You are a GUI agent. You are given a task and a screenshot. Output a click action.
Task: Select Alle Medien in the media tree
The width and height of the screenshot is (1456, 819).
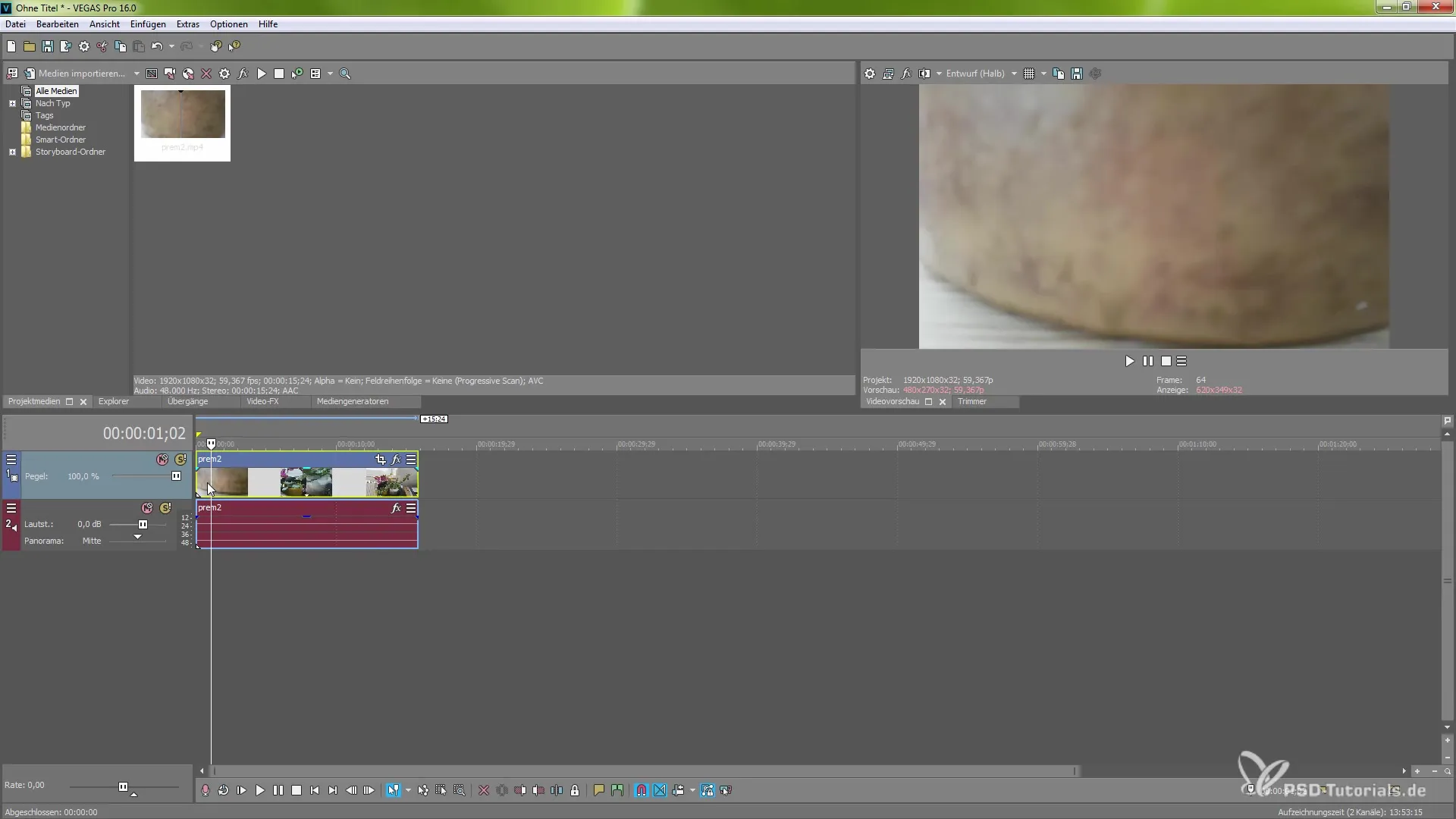pos(56,91)
